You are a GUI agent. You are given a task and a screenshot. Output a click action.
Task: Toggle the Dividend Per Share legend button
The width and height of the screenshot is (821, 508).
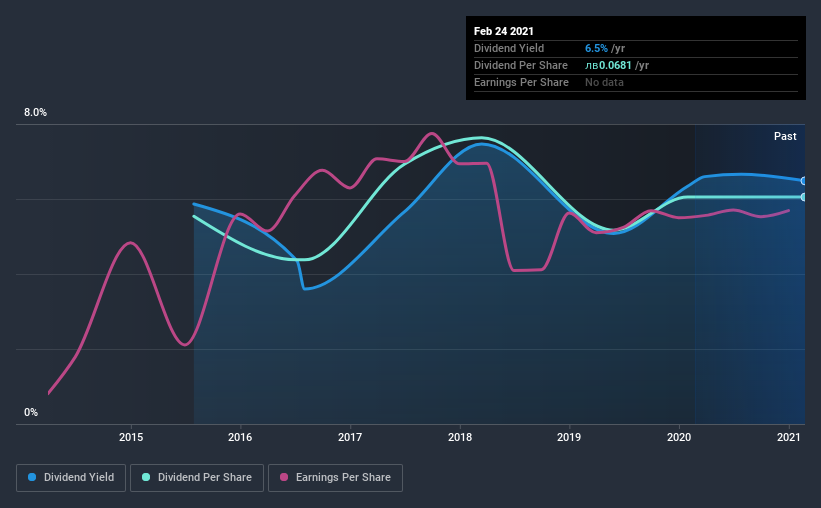(197, 478)
